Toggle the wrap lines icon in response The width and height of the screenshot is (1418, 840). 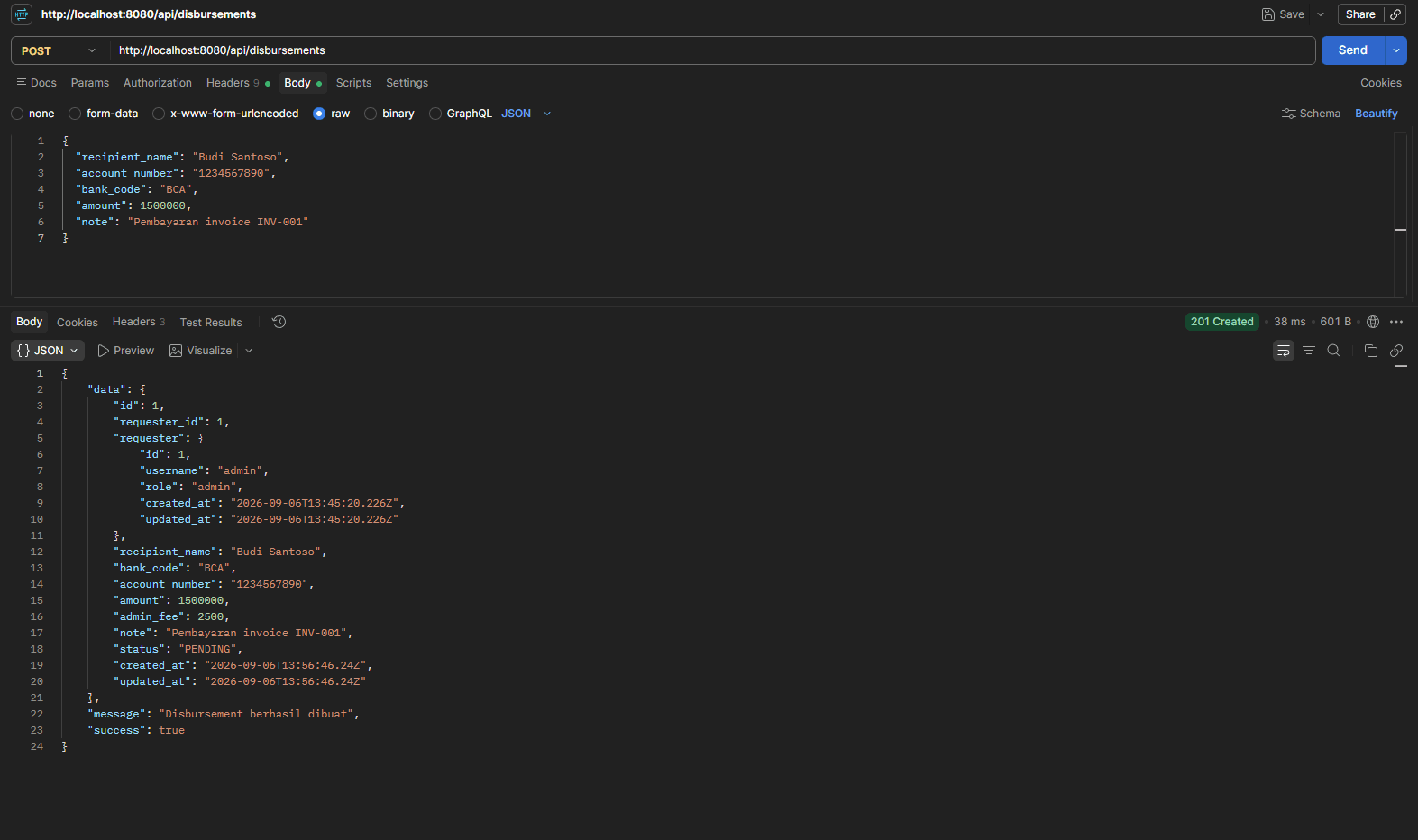tap(1284, 351)
